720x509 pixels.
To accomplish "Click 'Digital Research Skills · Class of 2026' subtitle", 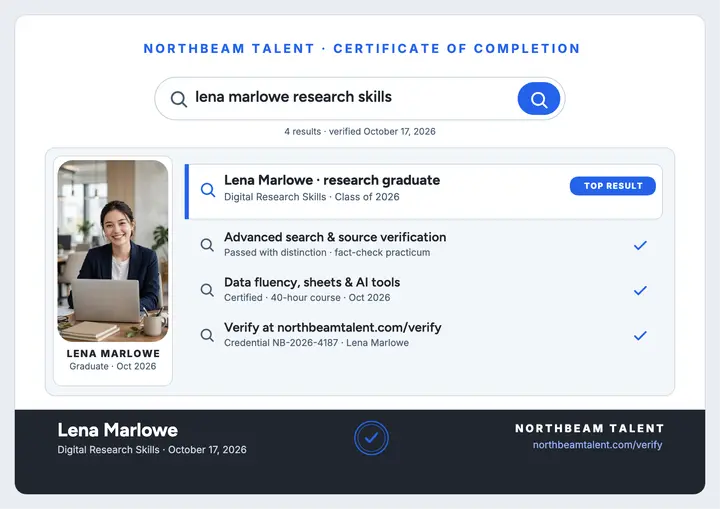I will click(312, 197).
